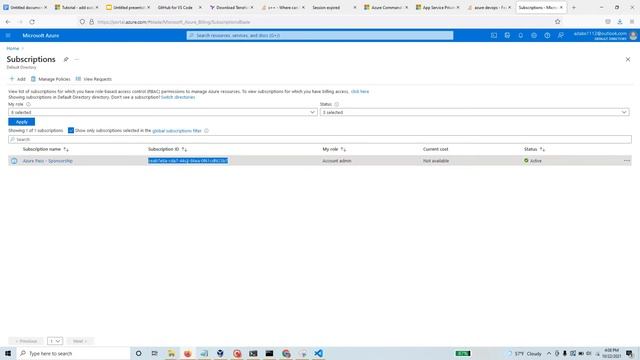640x360 pixels.
Task: Click the Microsoft Azure header title
Action: click(41, 36)
